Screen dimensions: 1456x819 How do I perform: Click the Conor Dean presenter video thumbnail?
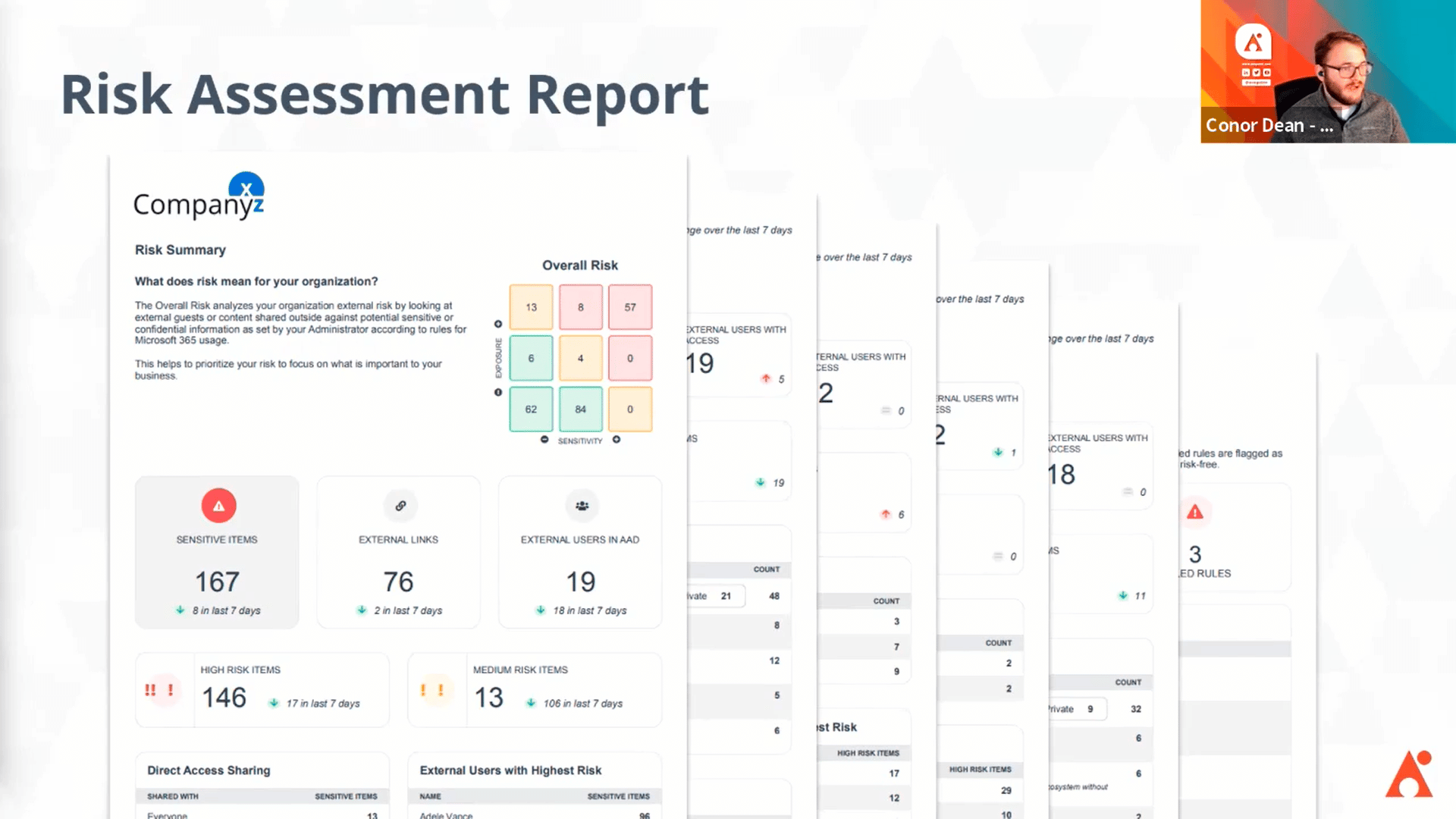point(1328,71)
